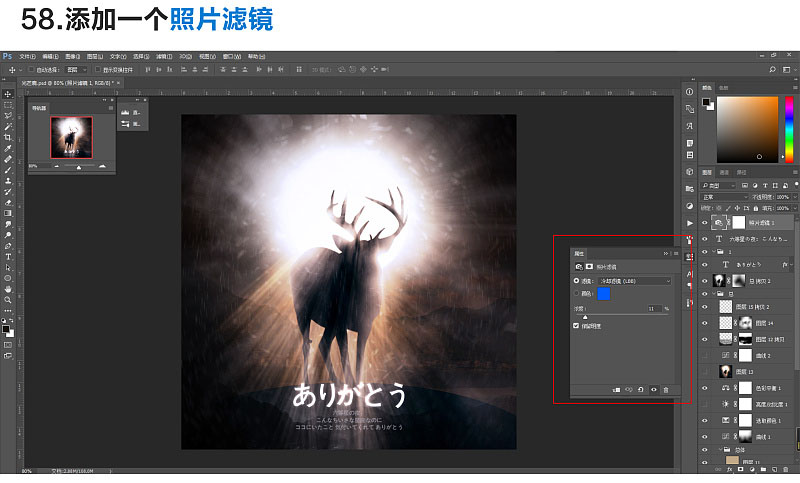Click the trash icon in Properties panel
This screenshot has height=483, width=800.
666,390
